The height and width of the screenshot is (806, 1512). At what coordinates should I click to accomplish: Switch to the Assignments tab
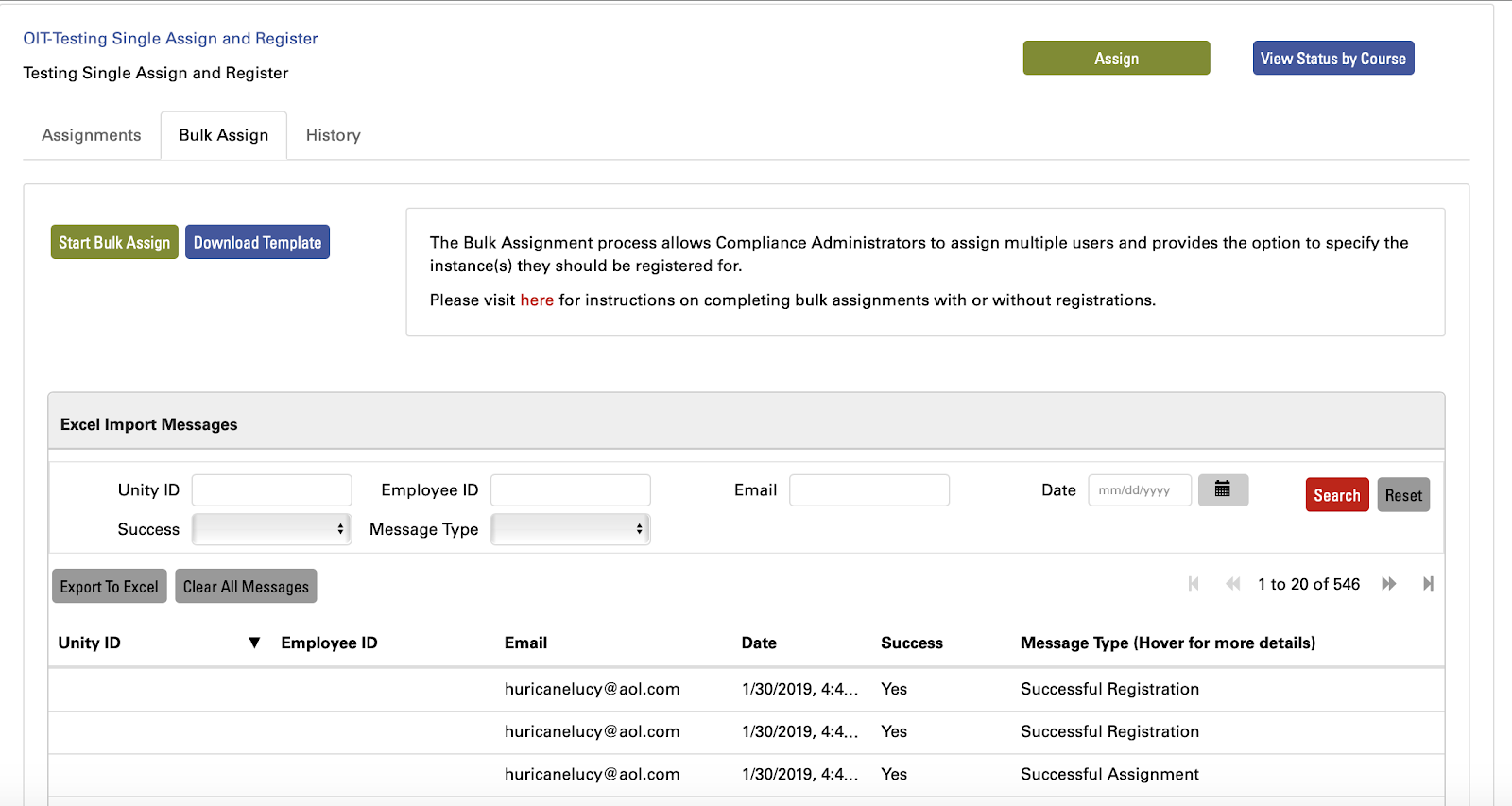click(x=92, y=135)
